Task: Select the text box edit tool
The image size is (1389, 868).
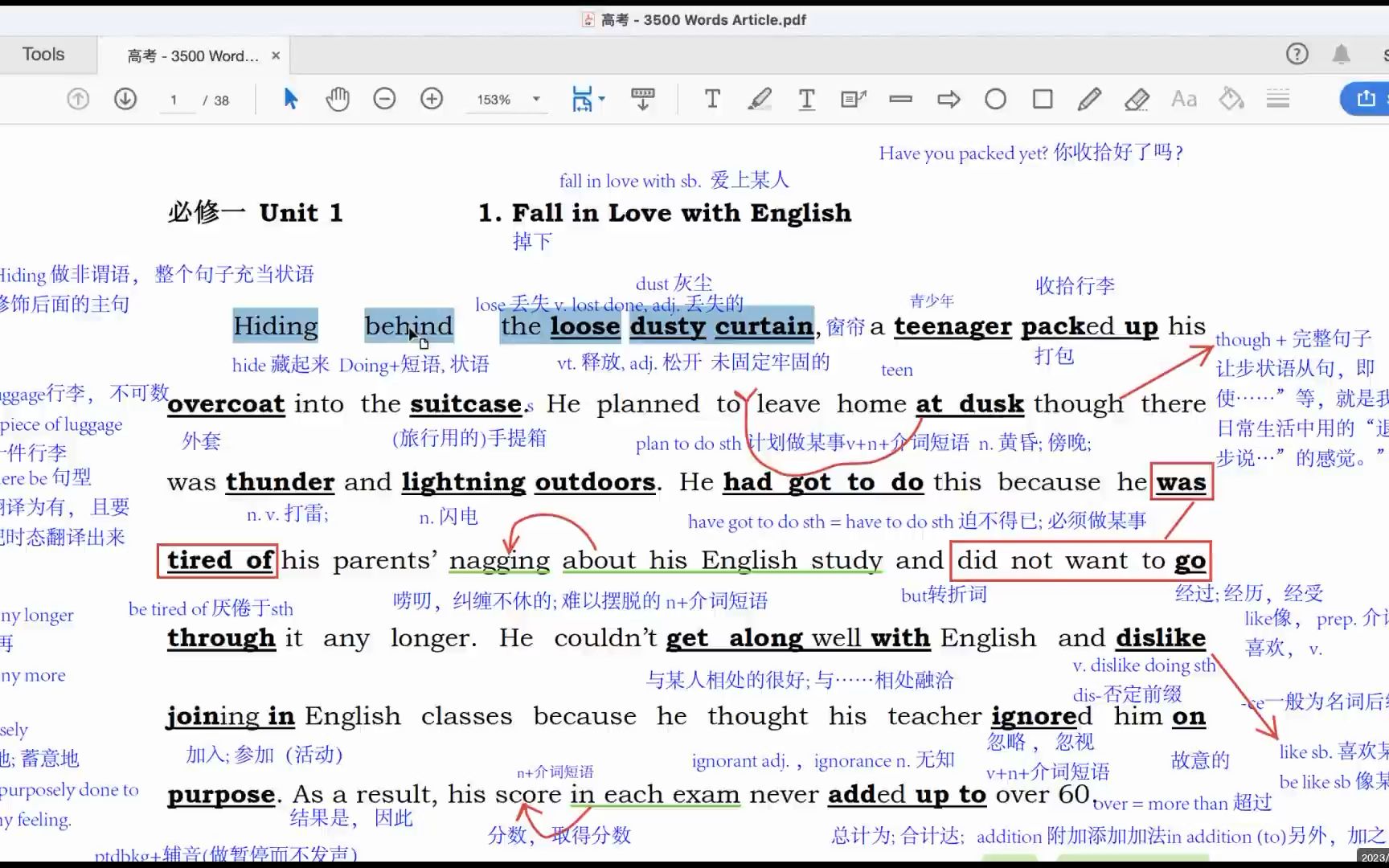Action: (854, 99)
